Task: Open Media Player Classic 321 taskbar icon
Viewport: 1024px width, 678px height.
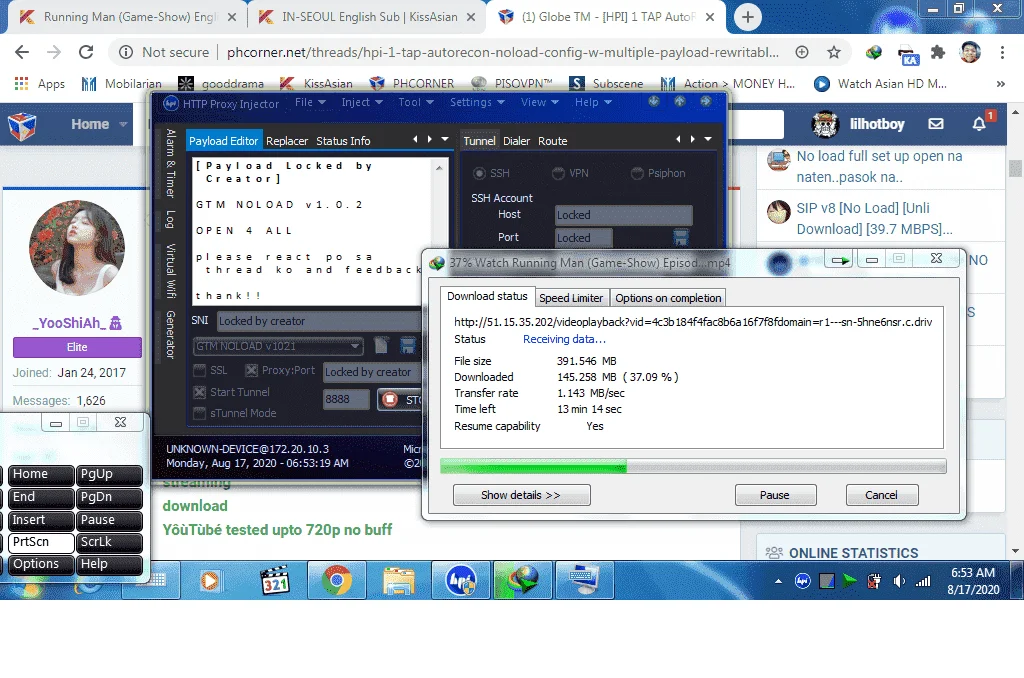Action: point(275,580)
